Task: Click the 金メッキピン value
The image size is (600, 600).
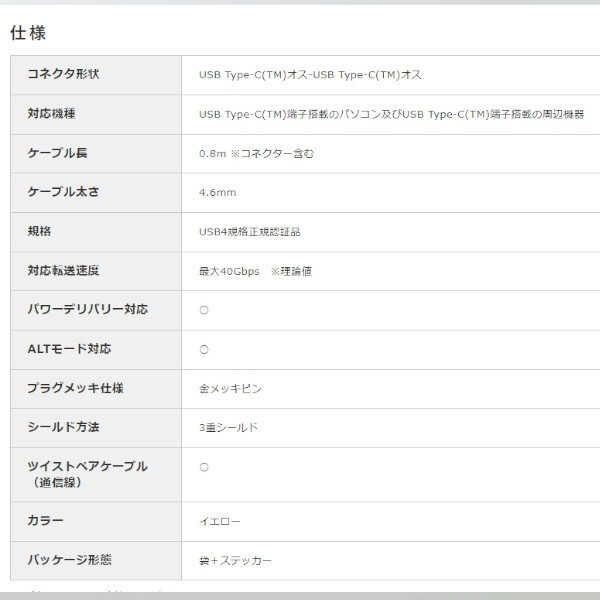Action: point(230,389)
